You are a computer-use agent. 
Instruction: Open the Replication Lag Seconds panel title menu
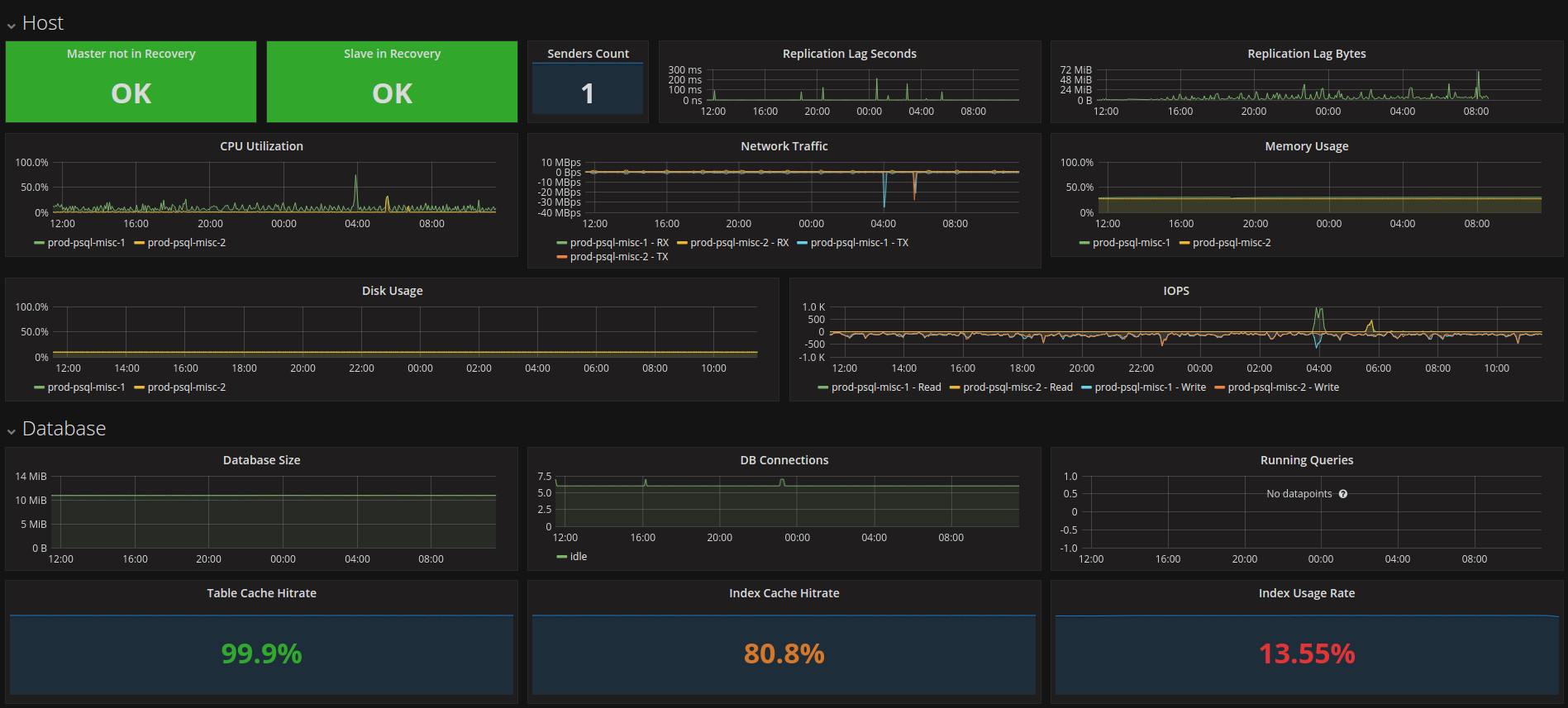[x=849, y=54]
